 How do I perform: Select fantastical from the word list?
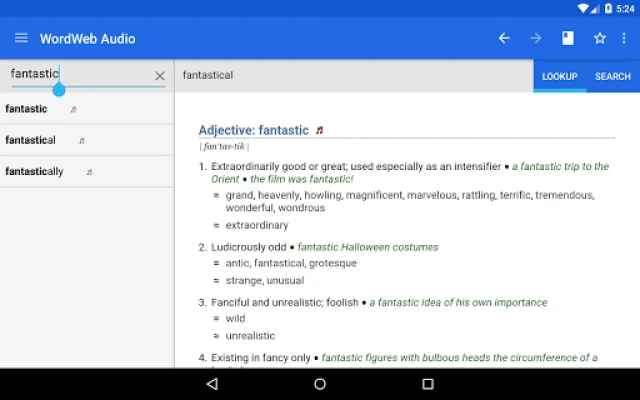pos(31,140)
